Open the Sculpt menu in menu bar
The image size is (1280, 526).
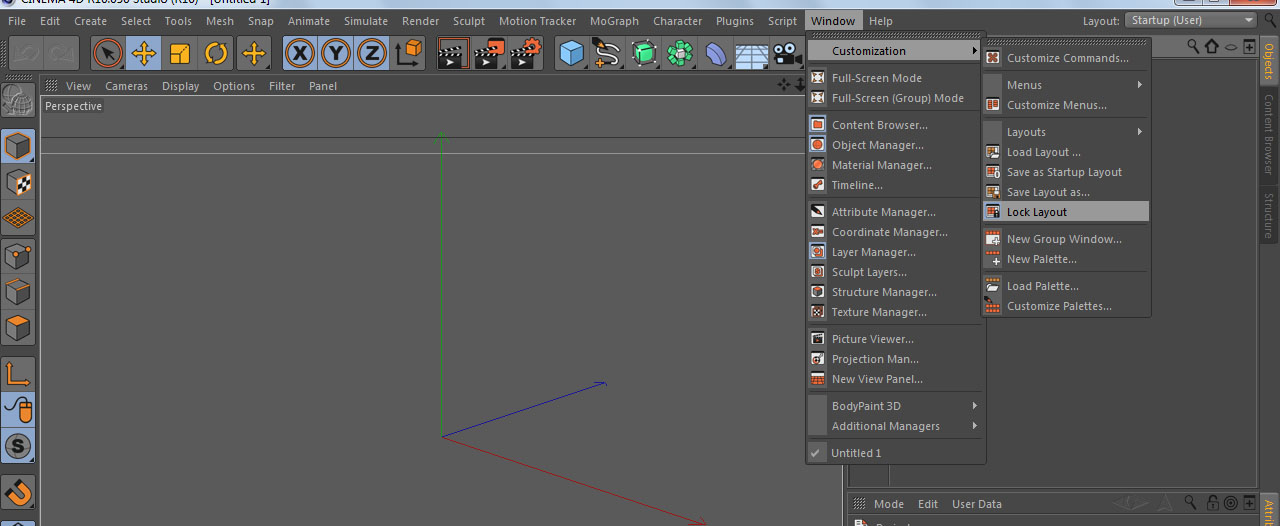[x=469, y=21]
